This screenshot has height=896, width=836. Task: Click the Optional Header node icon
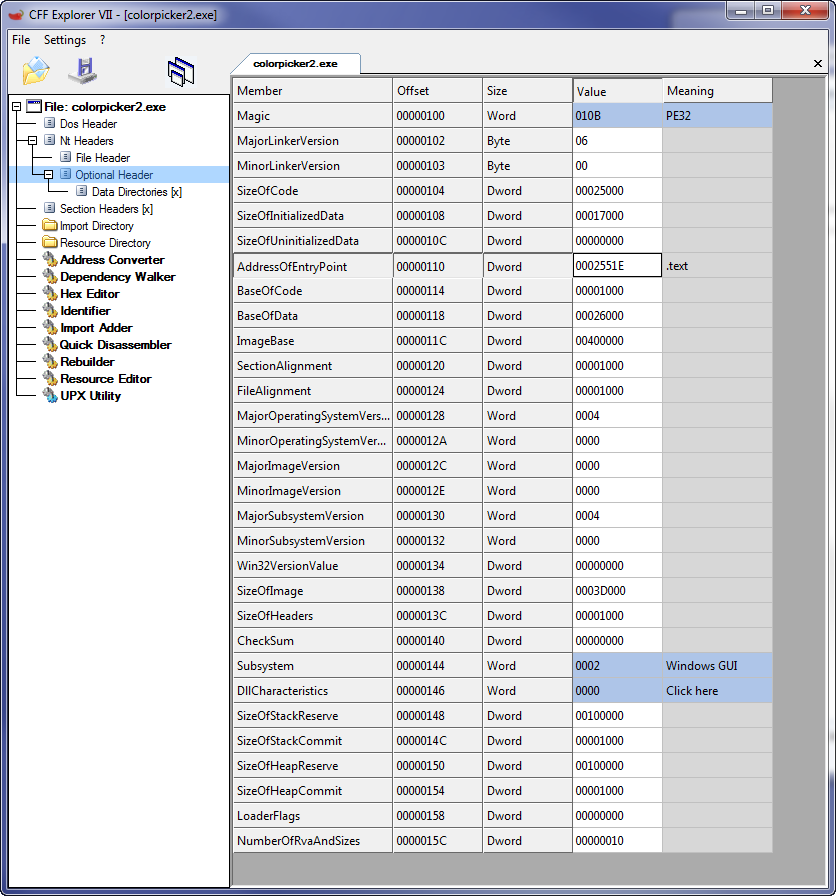click(x=66, y=174)
